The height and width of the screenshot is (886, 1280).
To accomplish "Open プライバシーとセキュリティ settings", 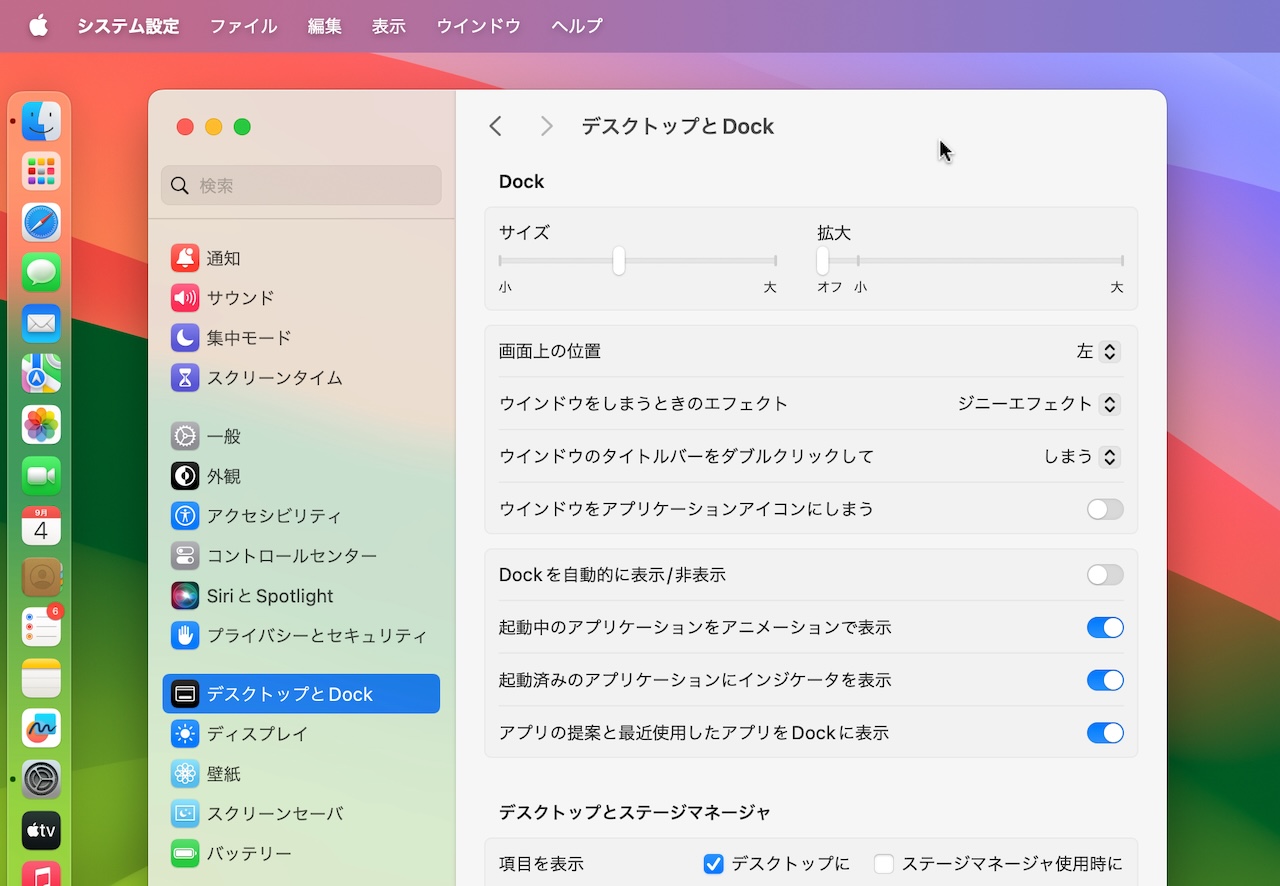I will 301,636.
